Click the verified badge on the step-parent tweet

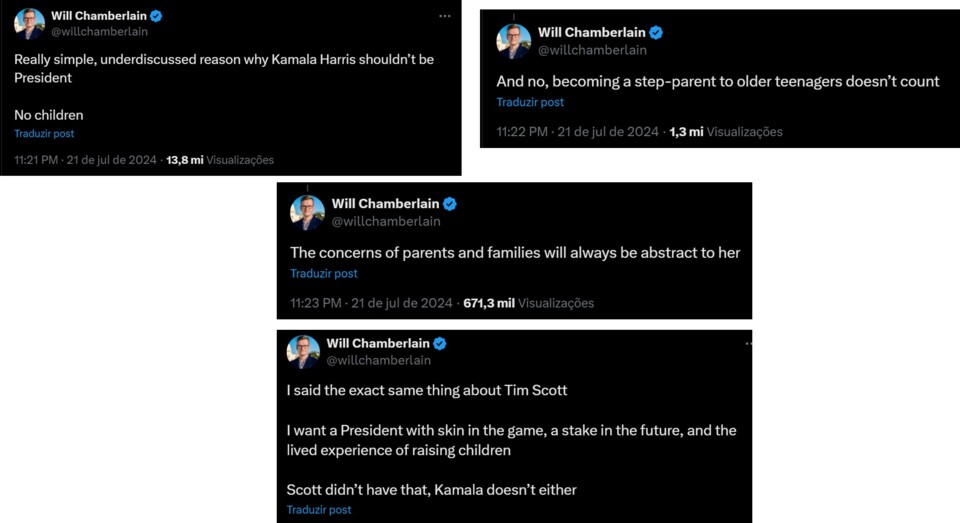[656, 33]
